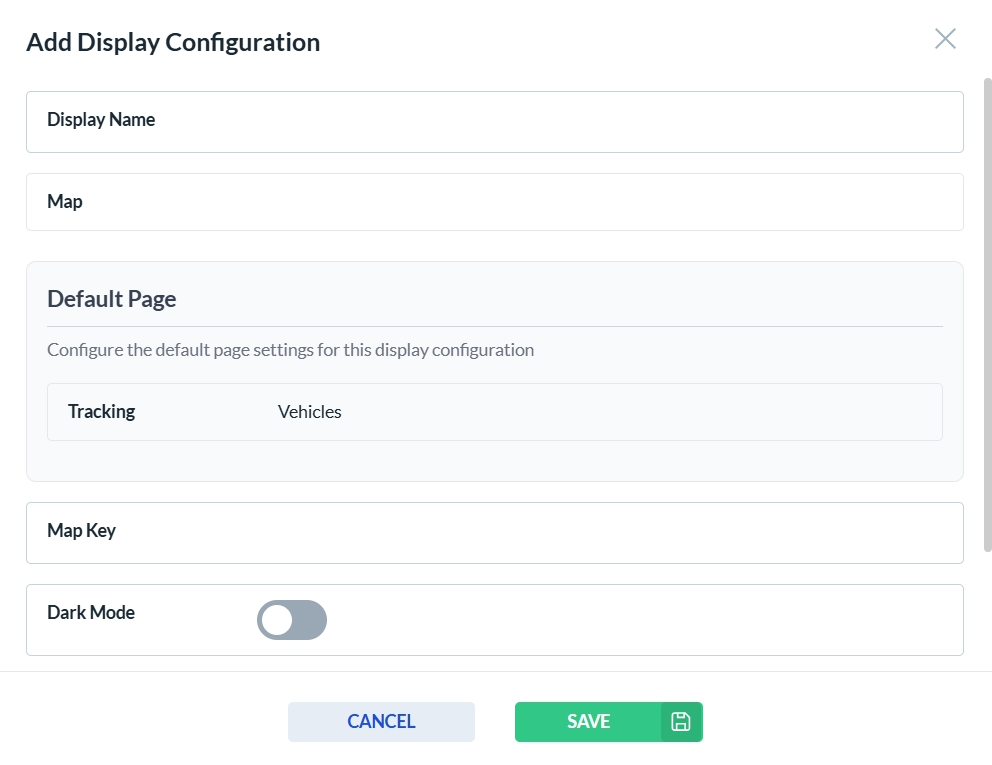Open the Vehicles tracking dropdown
The width and height of the screenshot is (992, 765).
(310, 412)
